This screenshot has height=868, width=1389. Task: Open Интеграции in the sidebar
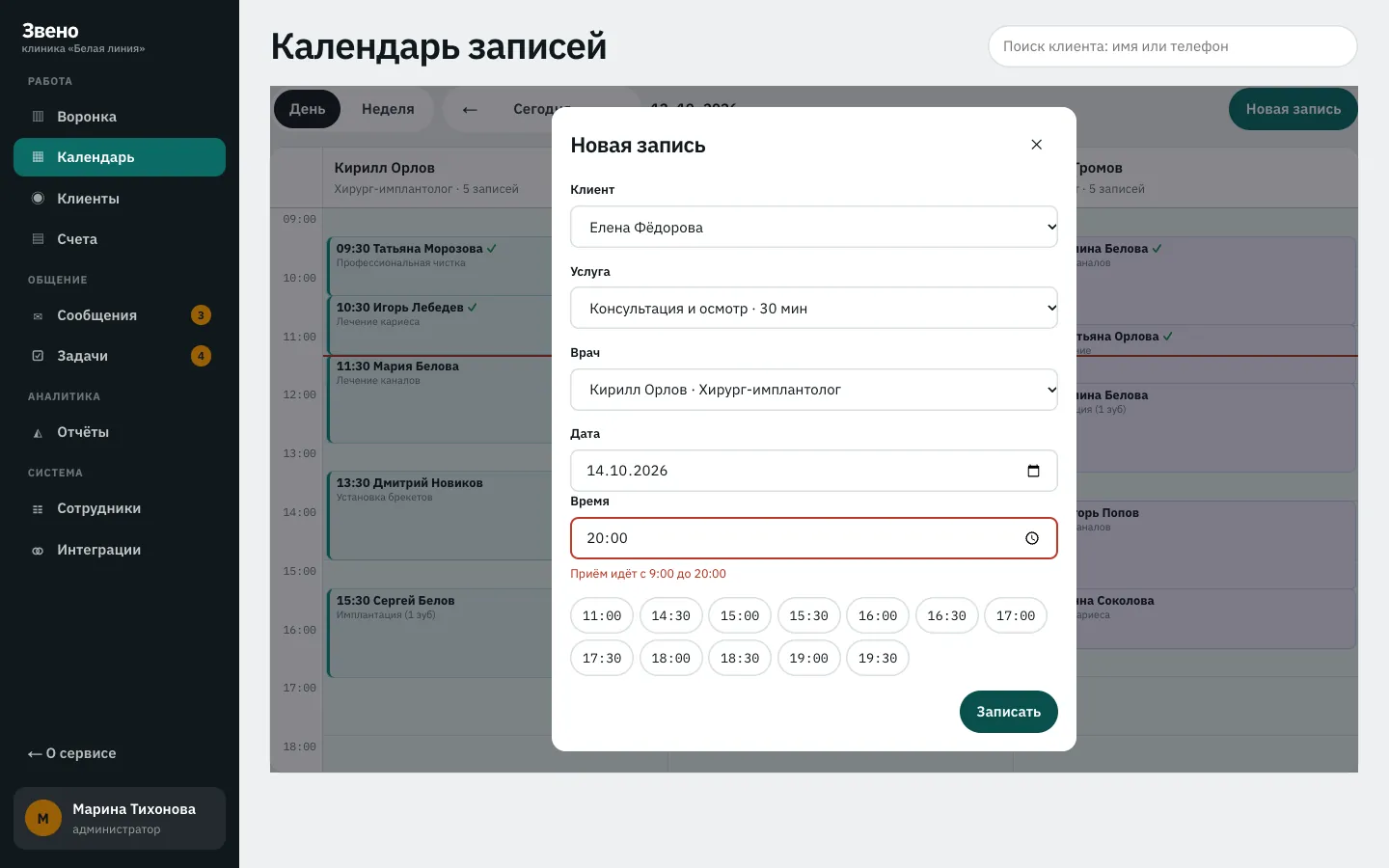click(120, 550)
